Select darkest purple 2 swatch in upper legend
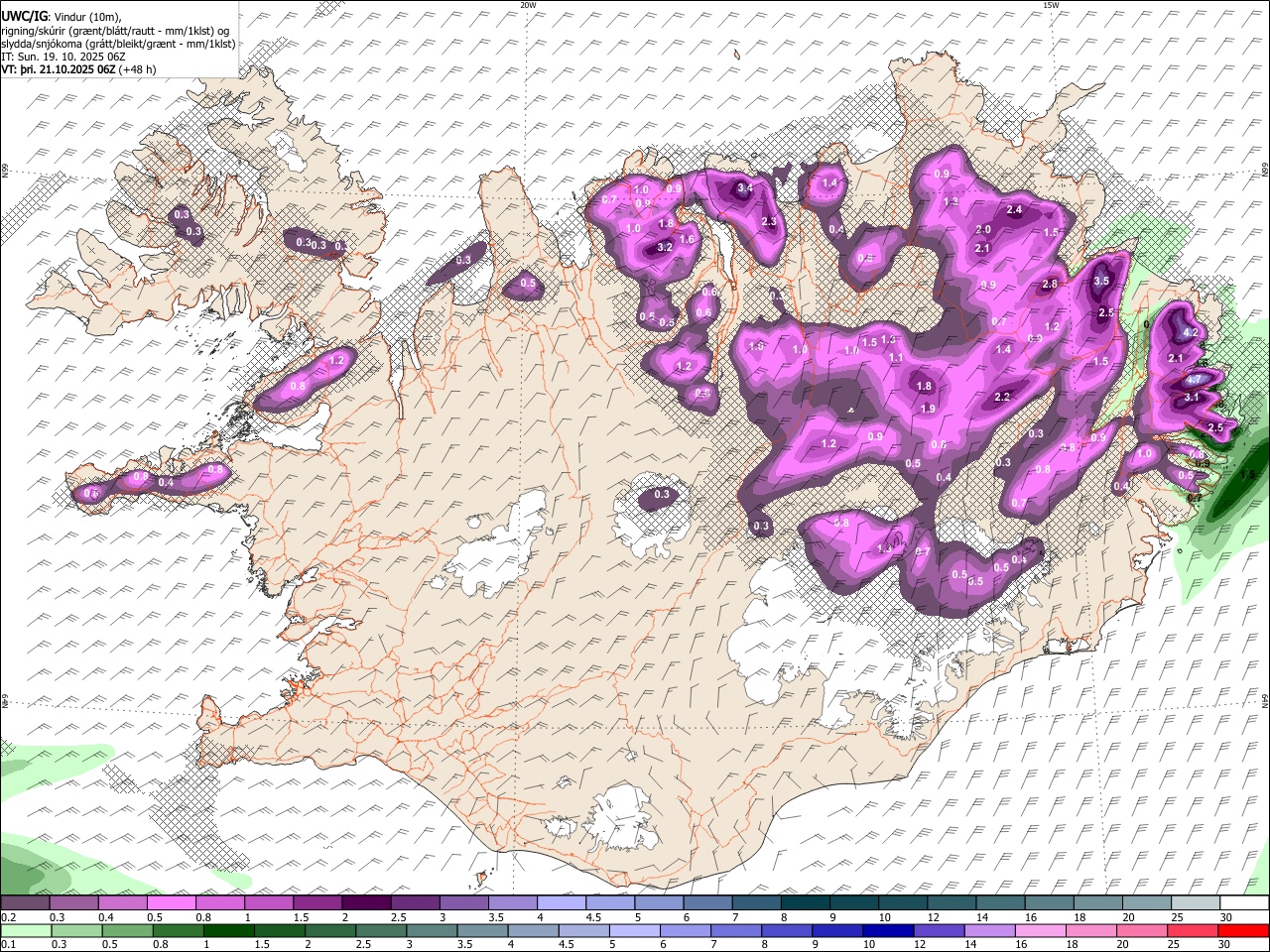The width and height of the screenshot is (1270, 952). (366, 903)
